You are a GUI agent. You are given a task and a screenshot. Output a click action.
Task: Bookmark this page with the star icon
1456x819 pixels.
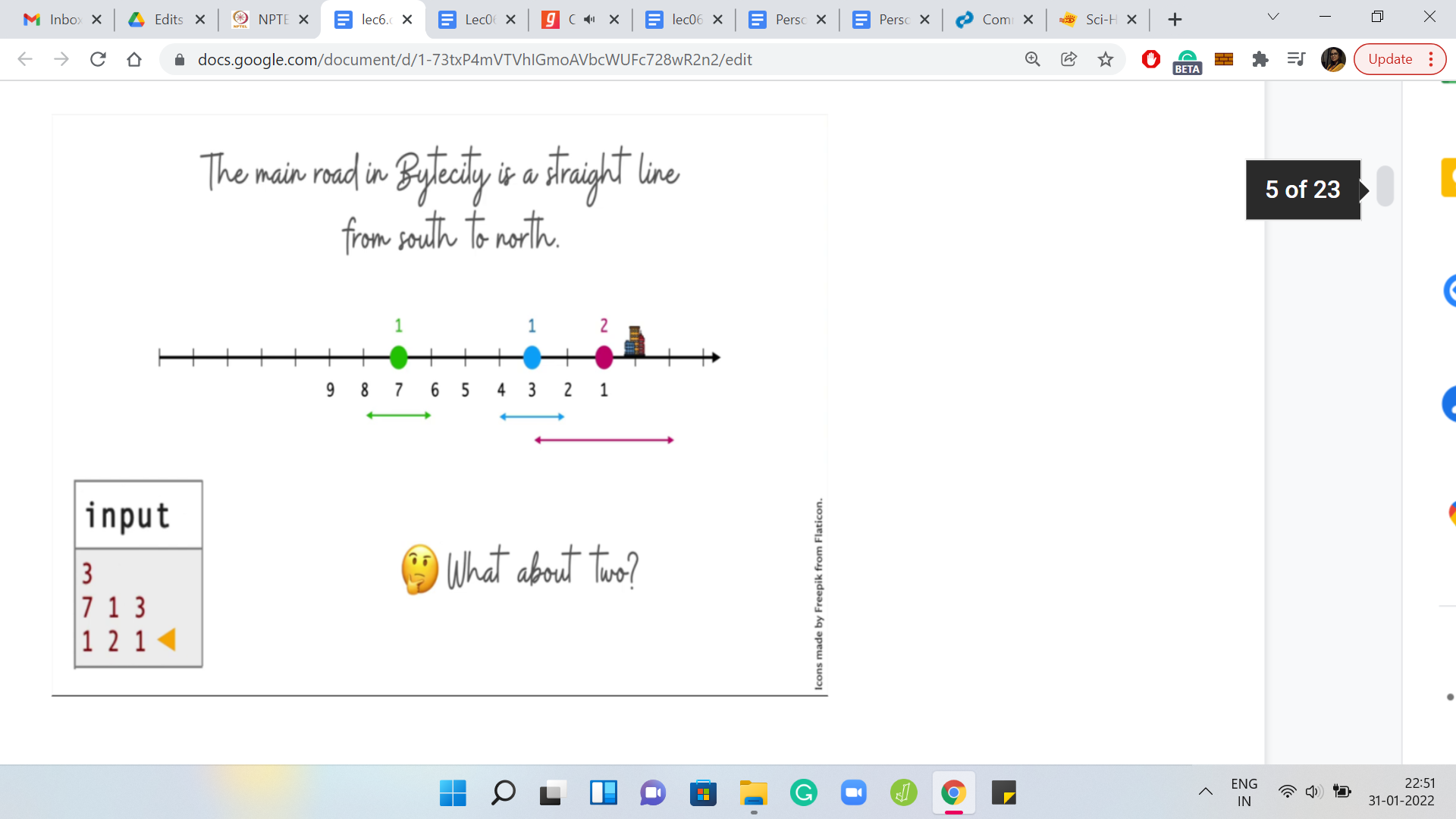(x=1106, y=59)
